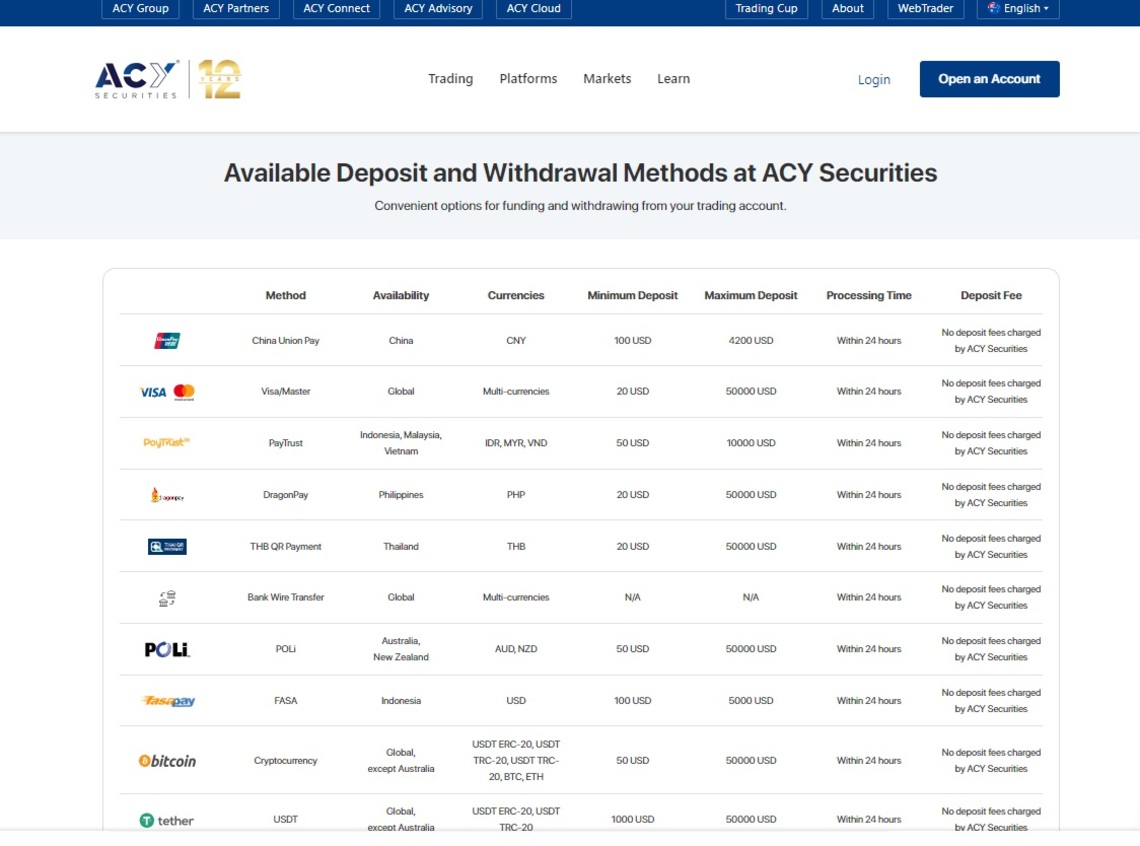Click the Australia, New Zealand availability cell
The width and height of the screenshot is (1140, 846).
pyautogui.click(x=401, y=648)
